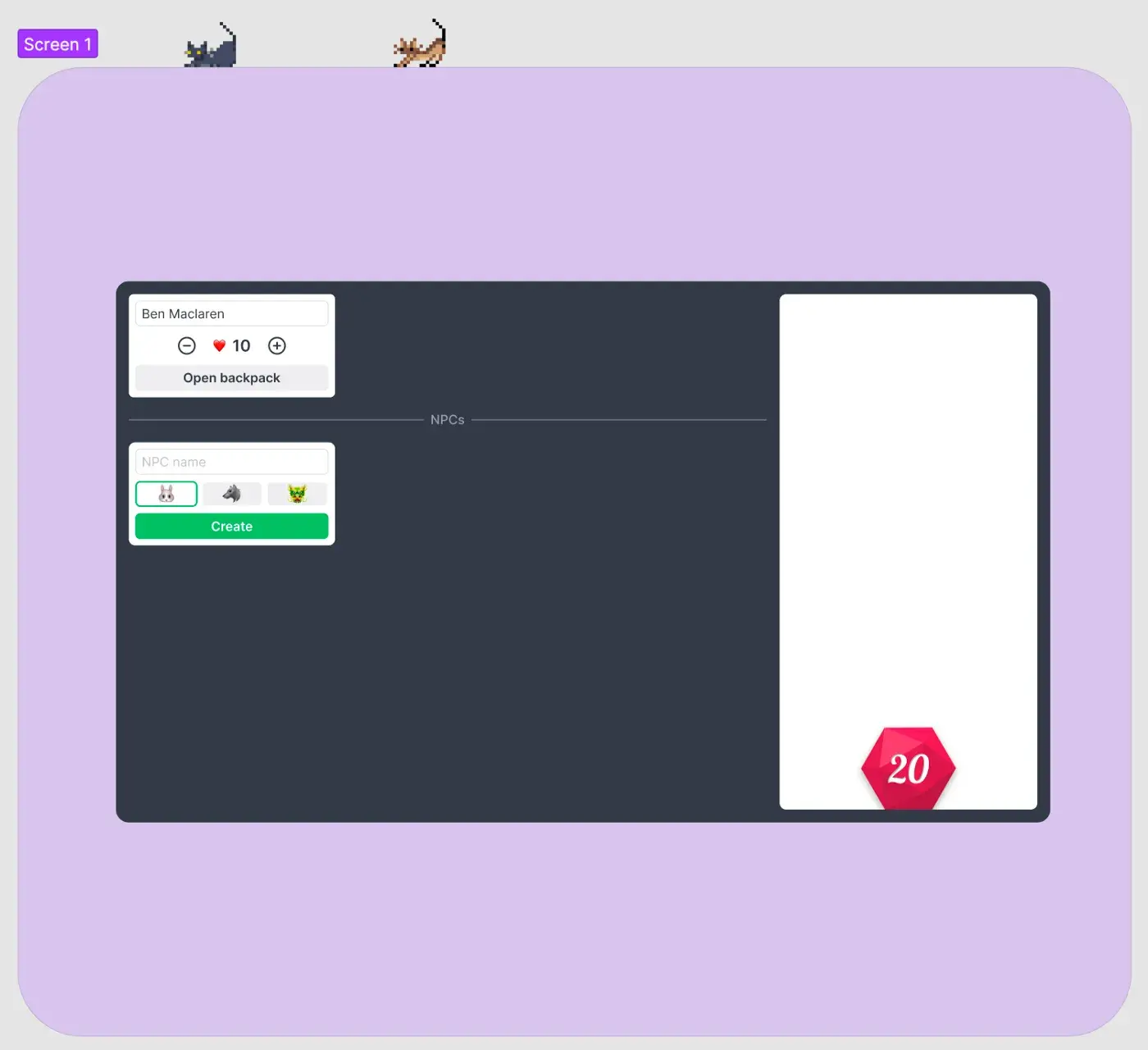This screenshot has width=1148, height=1050.
Task: Decrease Ben Maclaren's health with minus icon
Action: pyautogui.click(x=187, y=345)
